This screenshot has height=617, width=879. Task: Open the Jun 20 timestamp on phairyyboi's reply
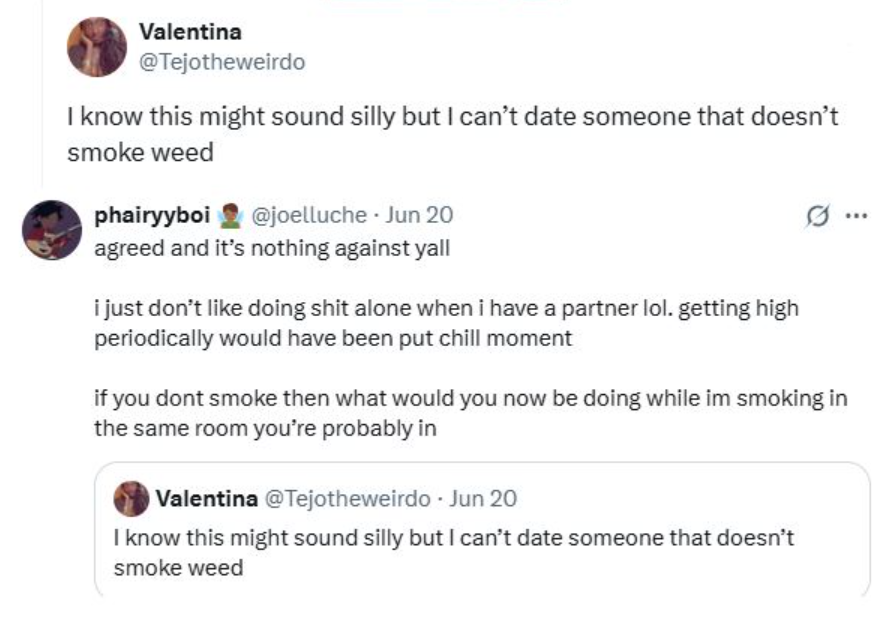(x=419, y=215)
